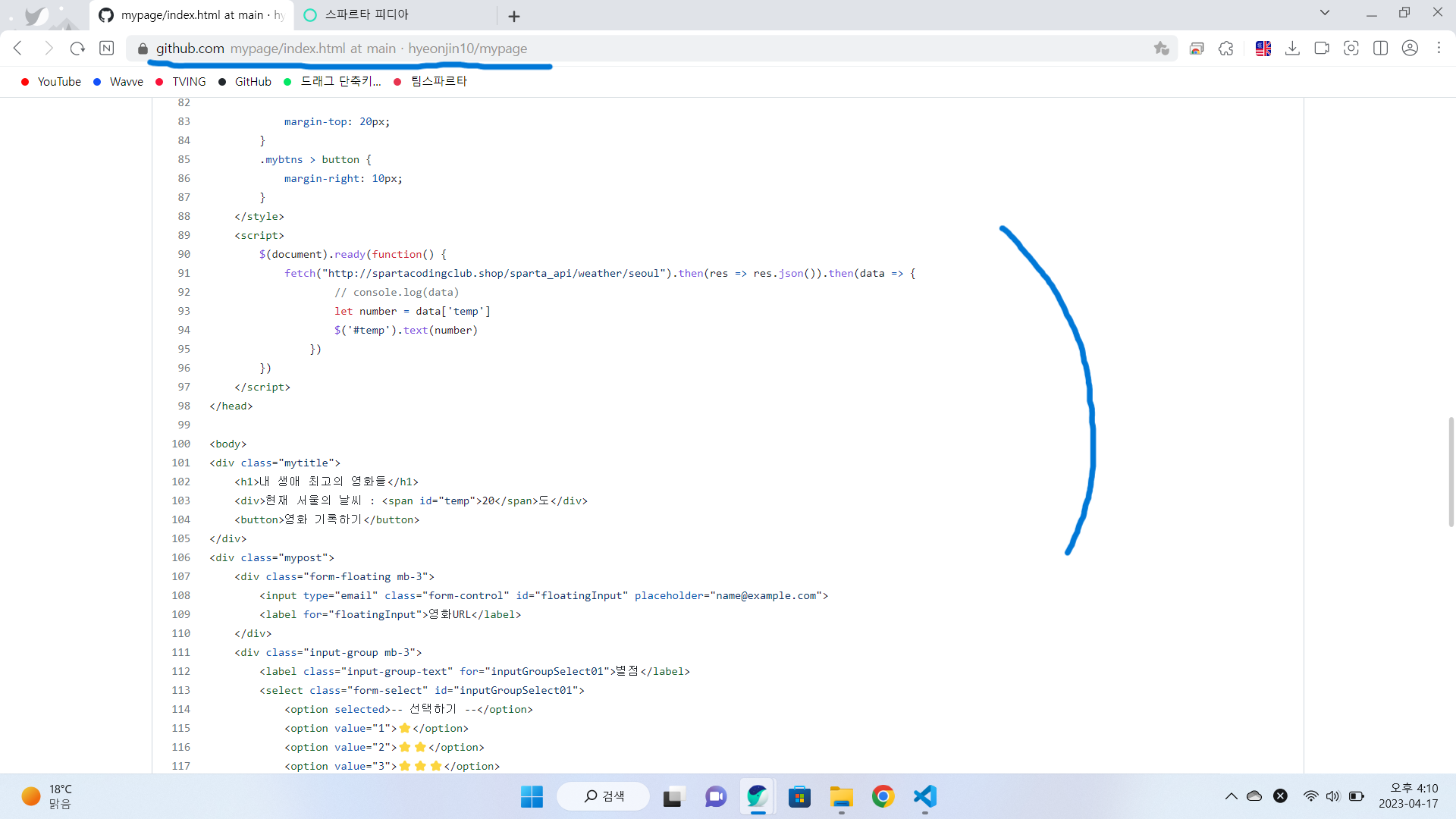The height and width of the screenshot is (819, 1456).
Task: Click line number 100 in the code
Action: 181,444
